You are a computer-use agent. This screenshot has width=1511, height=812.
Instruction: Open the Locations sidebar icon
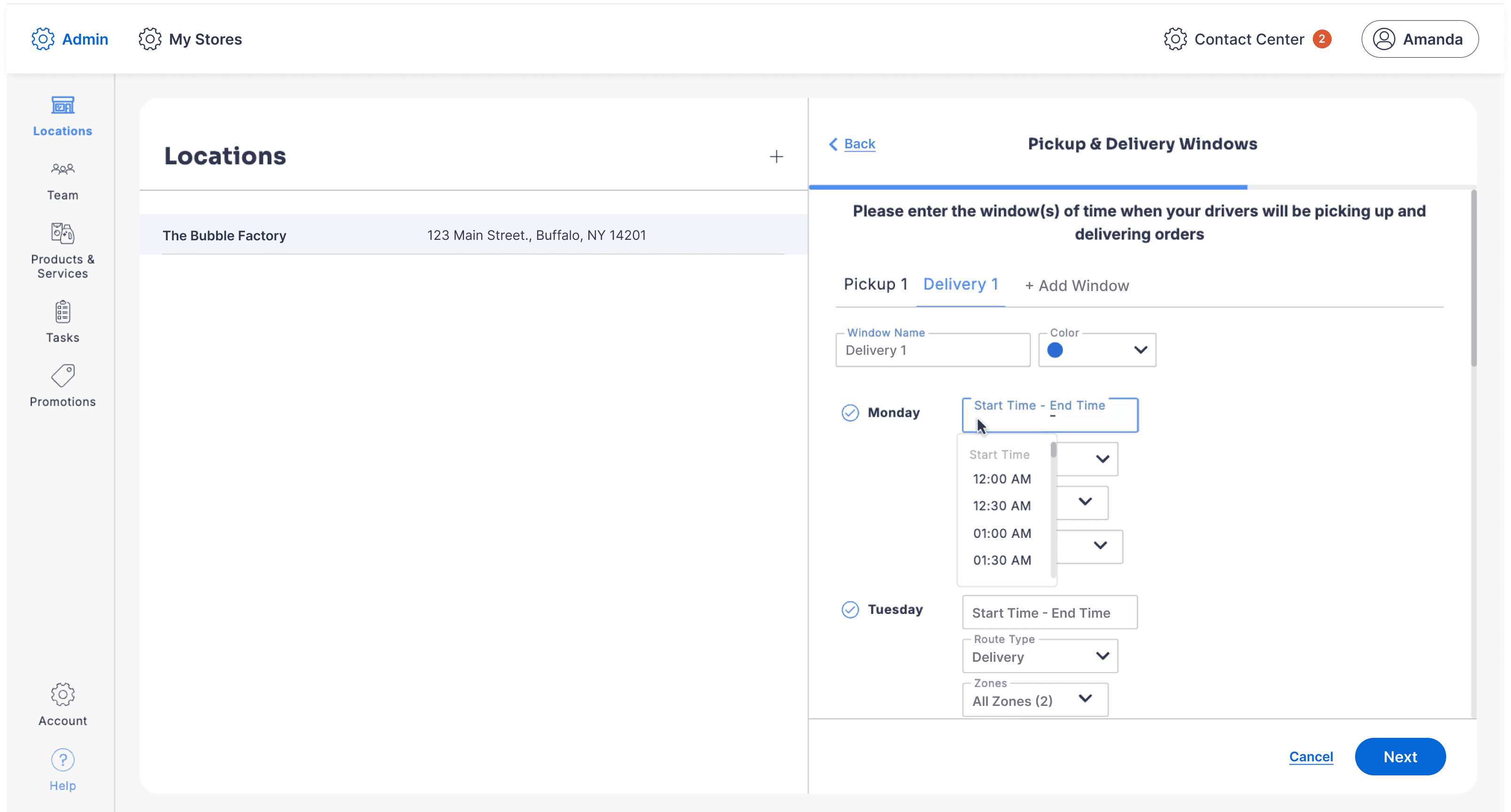coord(63,107)
